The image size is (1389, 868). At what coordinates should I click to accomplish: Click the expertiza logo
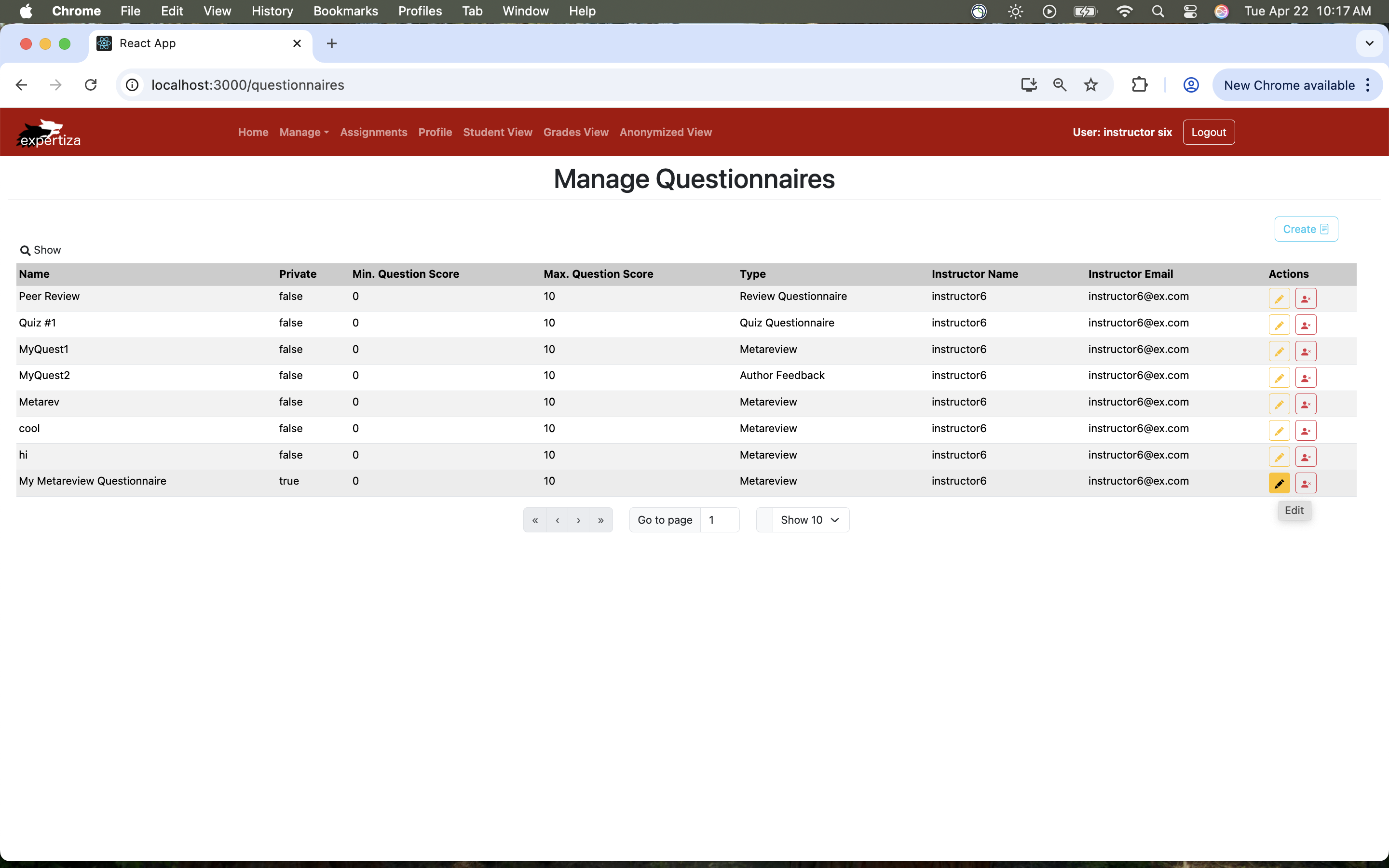tap(49, 133)
